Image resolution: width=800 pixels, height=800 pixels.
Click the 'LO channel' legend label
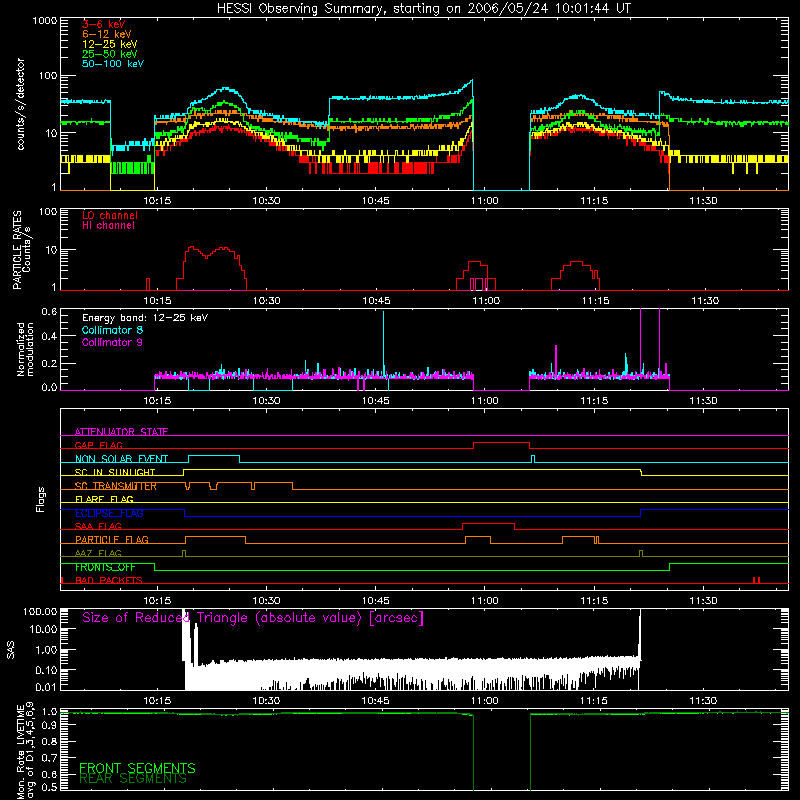click(110, 215)
